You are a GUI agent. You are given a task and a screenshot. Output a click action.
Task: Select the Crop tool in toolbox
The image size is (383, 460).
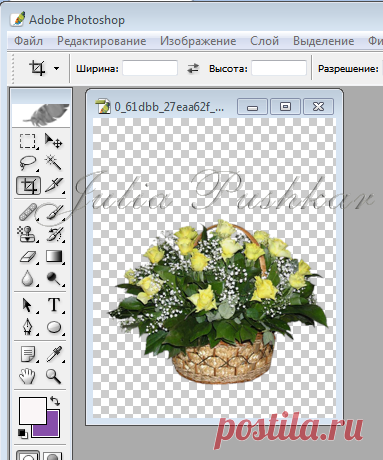click(28, 185)
